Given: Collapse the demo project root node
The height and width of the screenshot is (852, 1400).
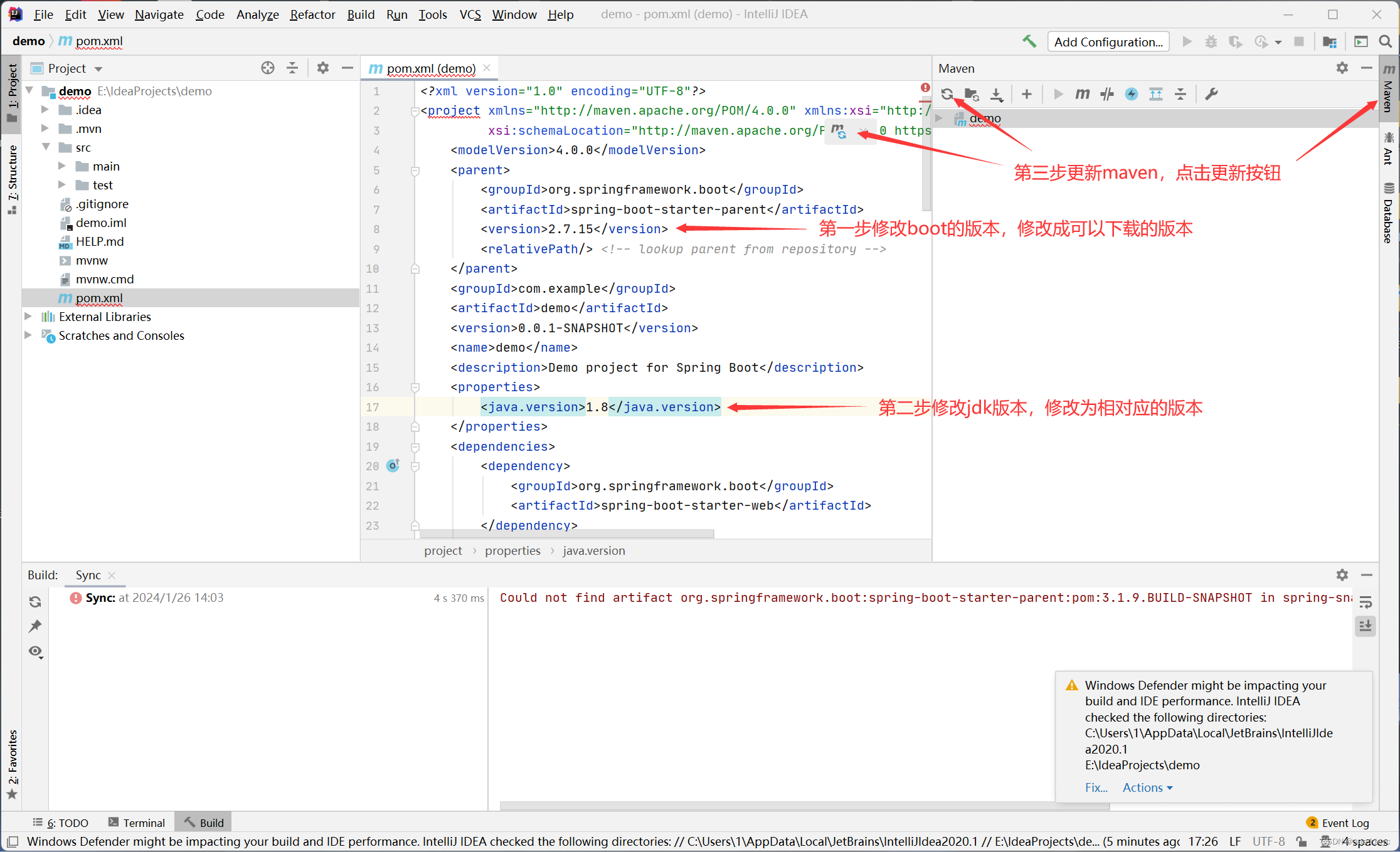Looking at the screenshot, I should click(x=29, y=91).
